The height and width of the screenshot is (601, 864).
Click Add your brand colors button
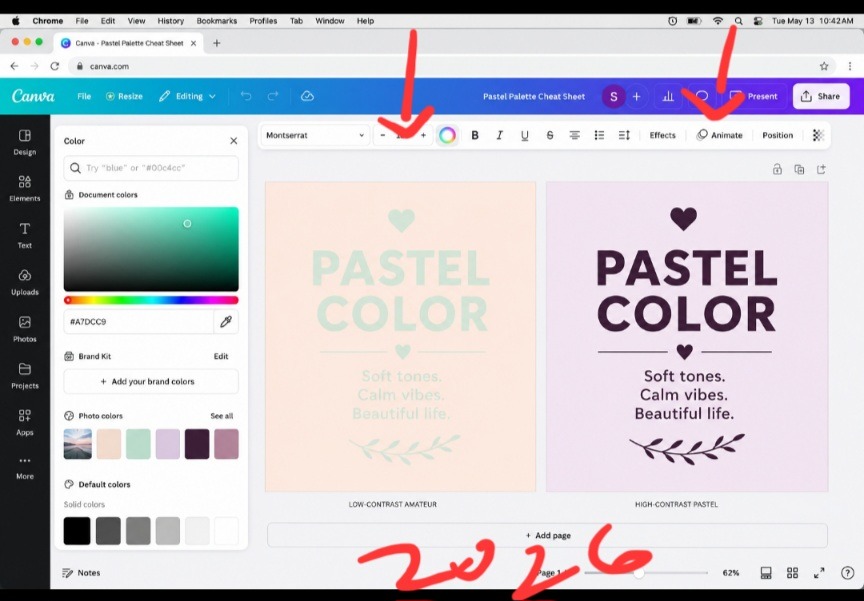pyautogui.click(x=151, y=381)
